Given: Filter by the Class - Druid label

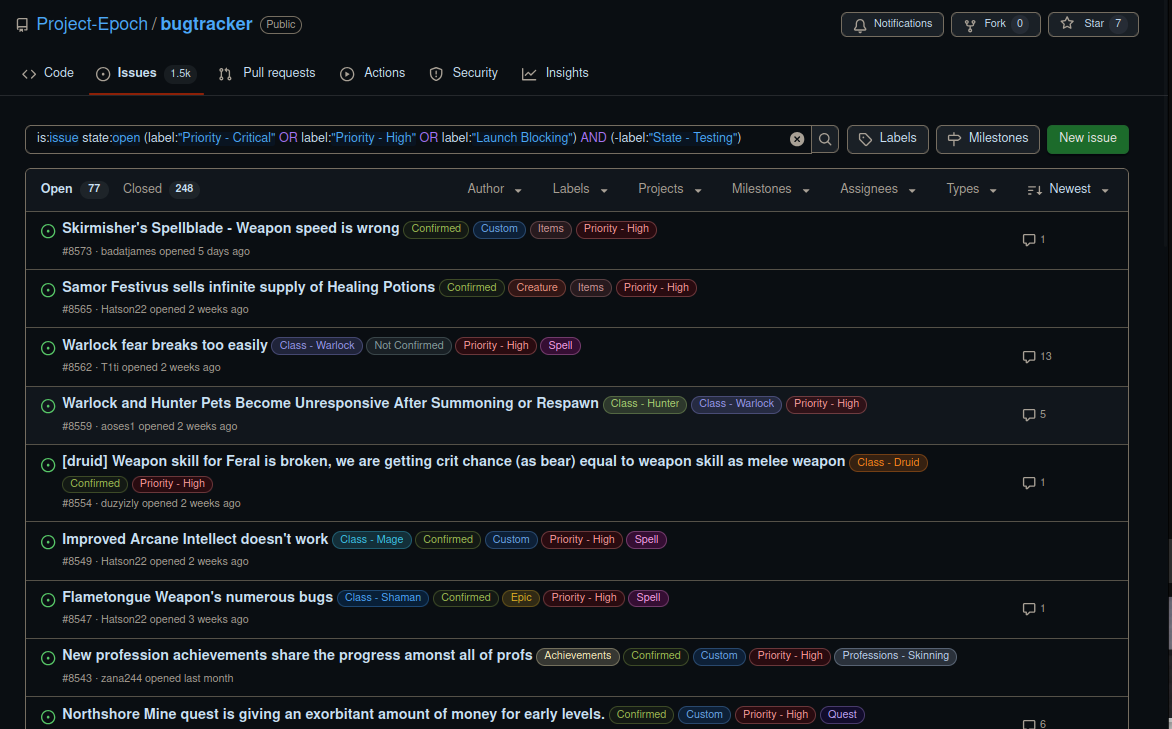Looking at the screenshot, I should pyautogui.click(x=888, y=463).
